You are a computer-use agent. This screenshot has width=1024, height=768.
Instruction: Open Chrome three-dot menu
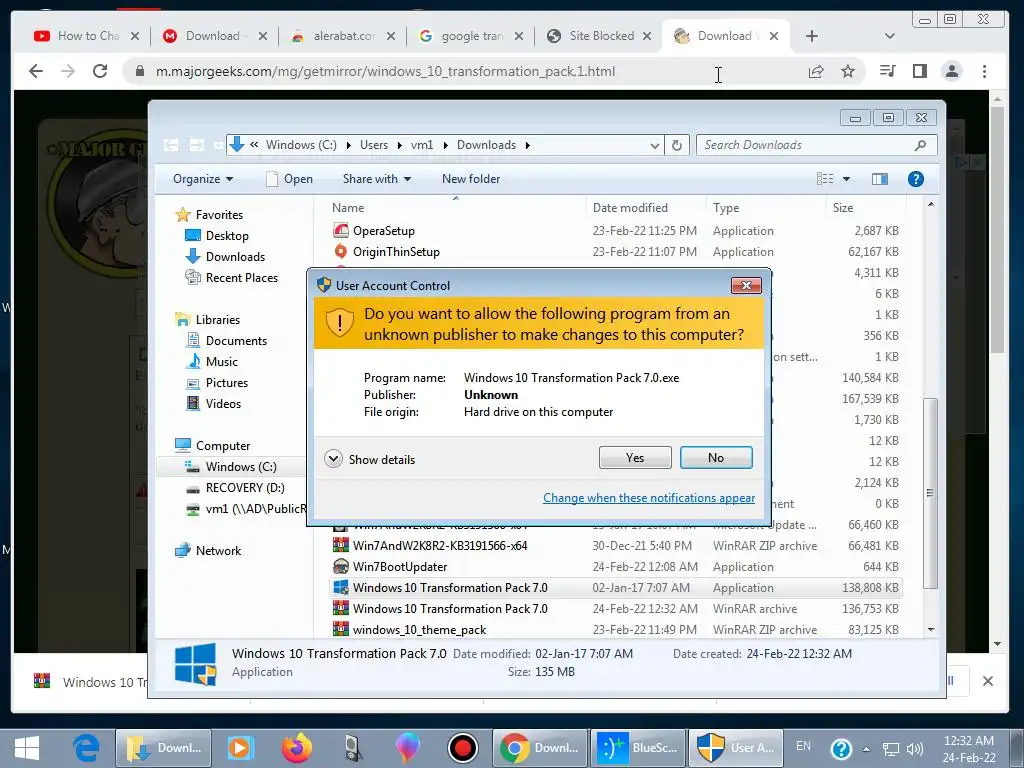click(x=984, y=71)
